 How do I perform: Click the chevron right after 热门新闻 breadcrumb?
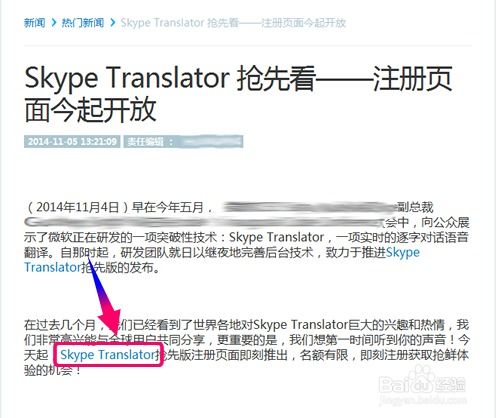click(x=113, y=23)
